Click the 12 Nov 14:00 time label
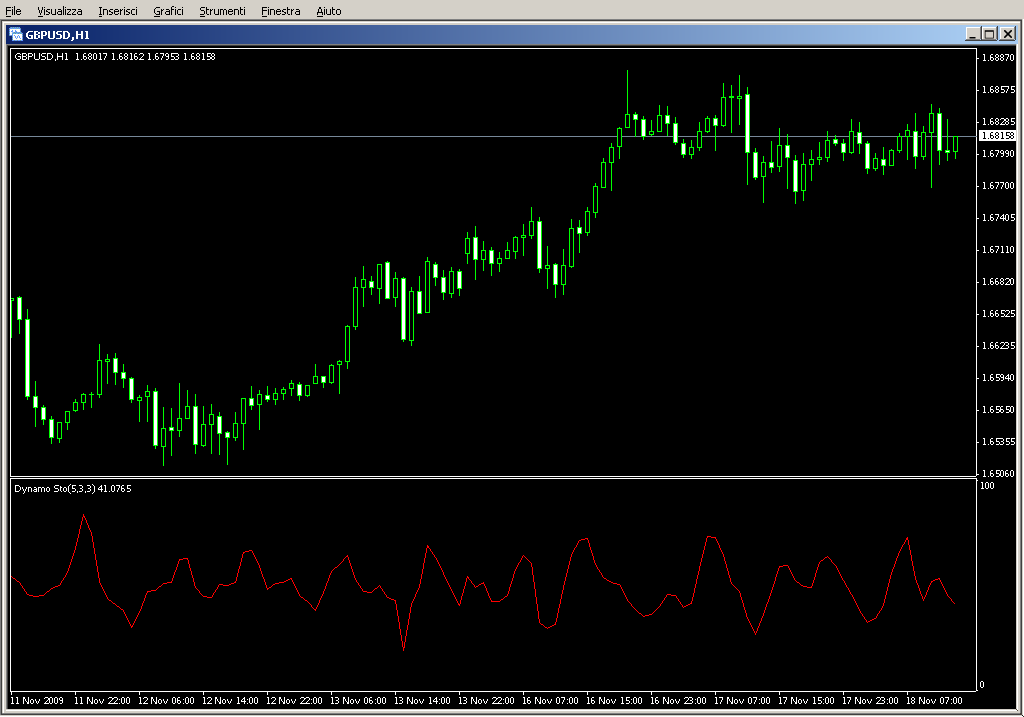The height and width of the screenshot is (717, 1024). coord(230,701)
